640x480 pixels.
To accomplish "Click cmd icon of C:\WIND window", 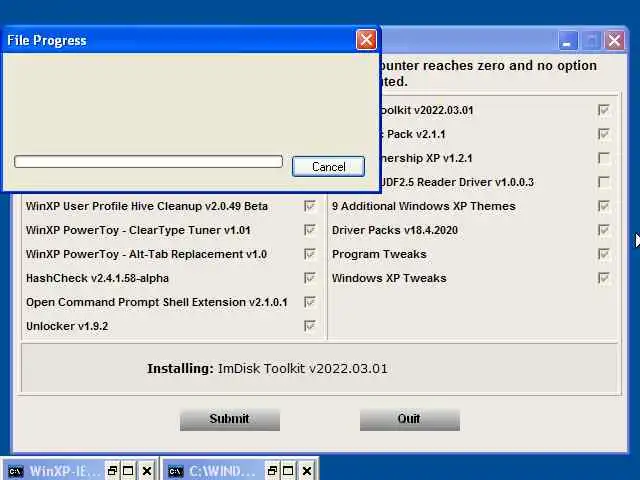I will click(176, 471).
